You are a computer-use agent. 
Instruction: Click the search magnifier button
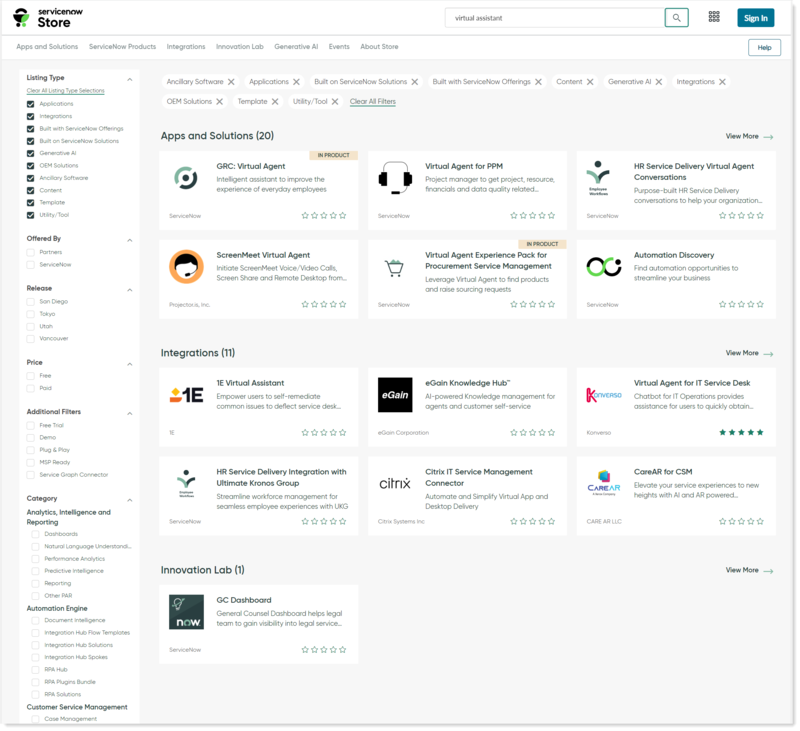click(x=676, y=18)
